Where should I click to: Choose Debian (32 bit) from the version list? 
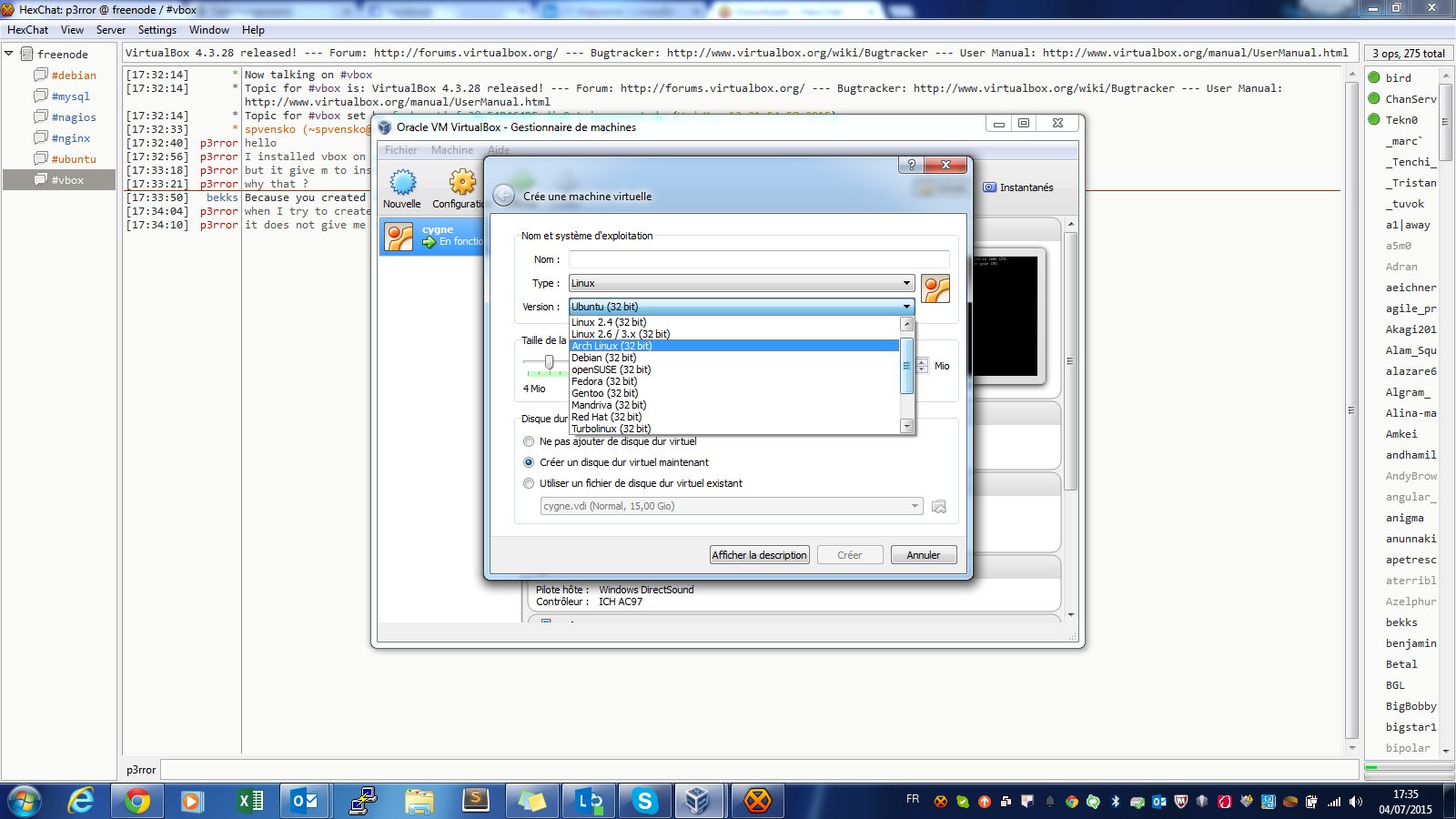pyautogui.click(x=734, y=358)
